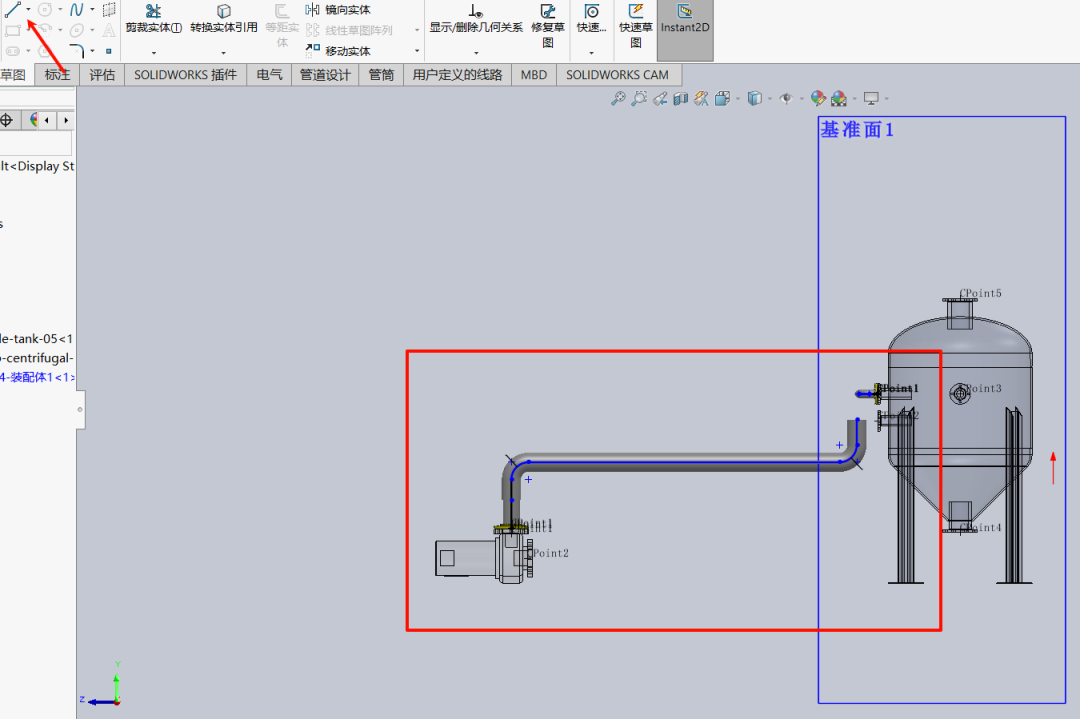The image size is (1080, 719).
Task: Open the SOLIDWORKS CAM tab
Action: point(617,74)
